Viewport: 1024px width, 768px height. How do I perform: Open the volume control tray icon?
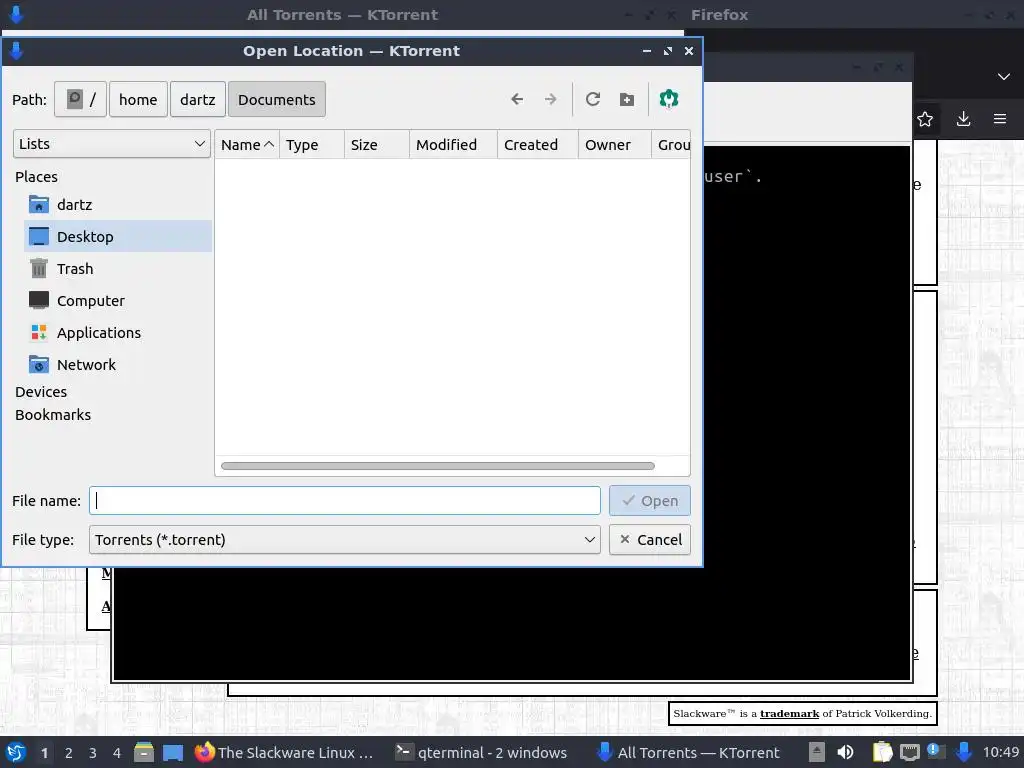(x=845, y=752)
